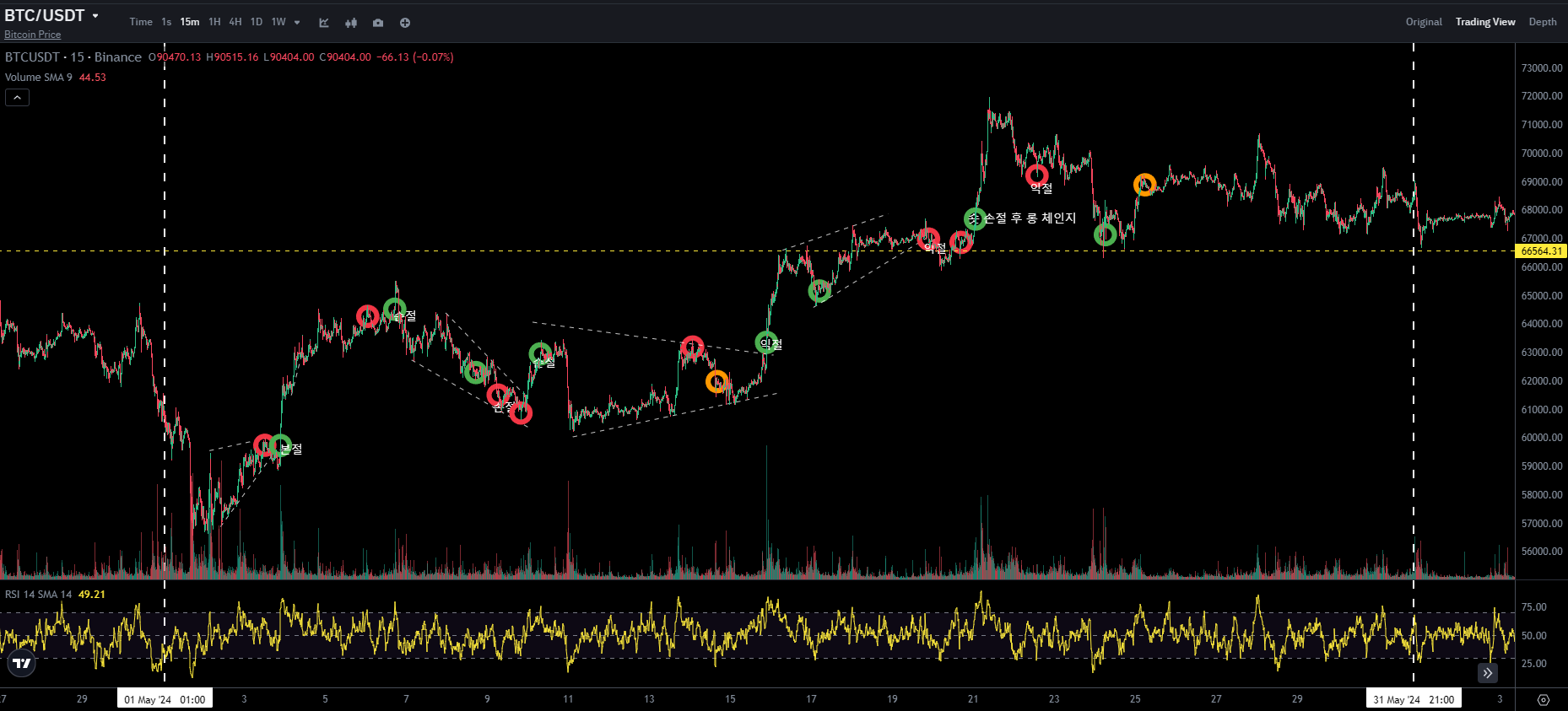Click the BTCUSDT · 15 · Binance title
1568x711 pixels.
(73, 57)
